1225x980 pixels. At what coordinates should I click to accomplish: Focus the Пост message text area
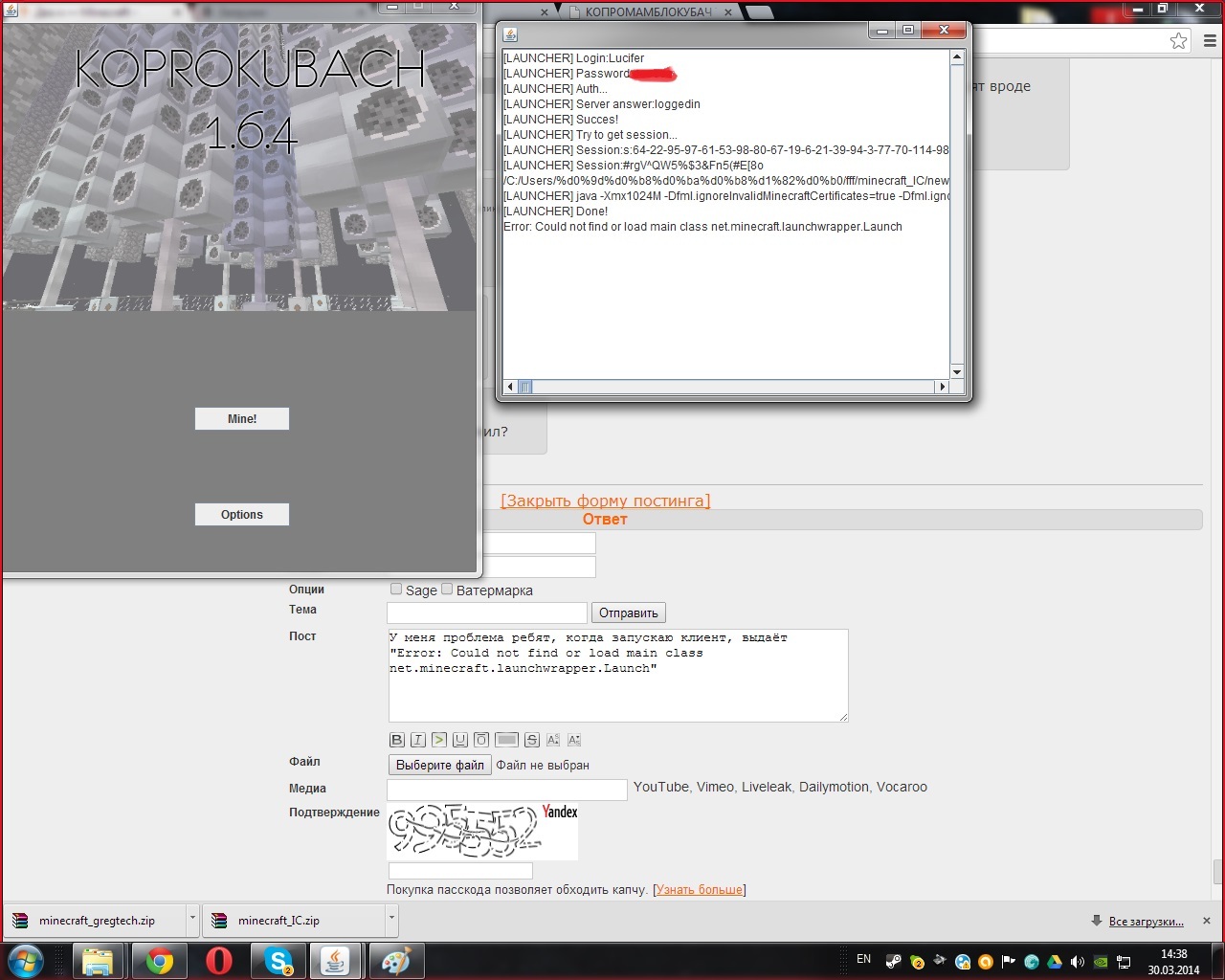(618, 676)
